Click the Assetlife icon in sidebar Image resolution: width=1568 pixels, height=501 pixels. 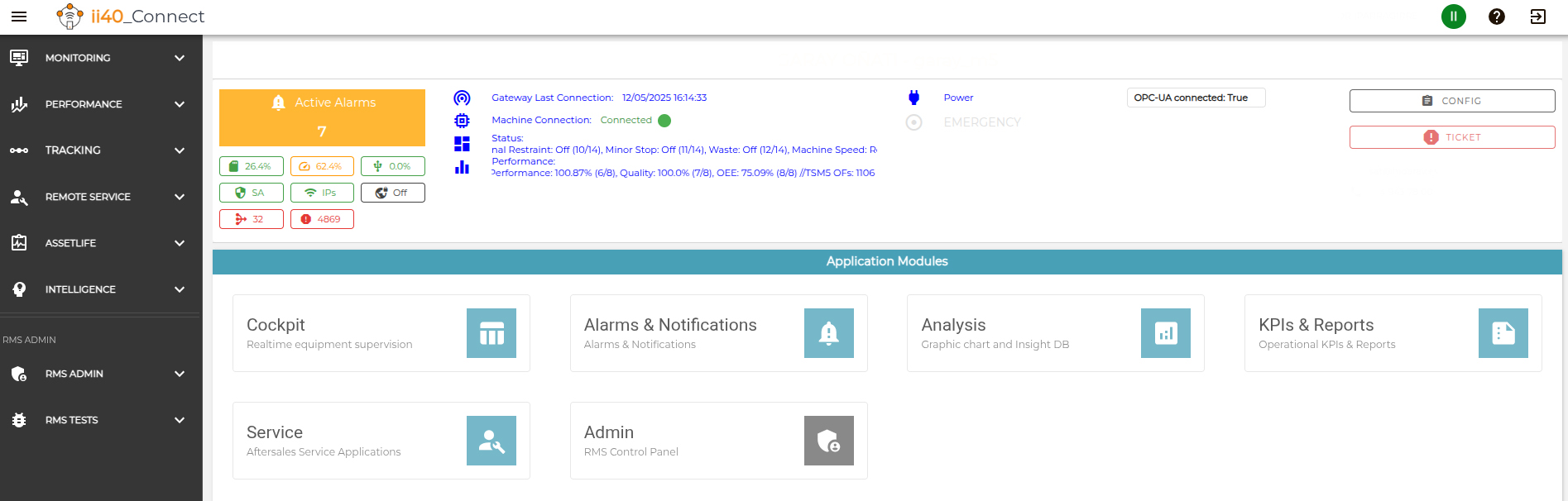[19, 243]
